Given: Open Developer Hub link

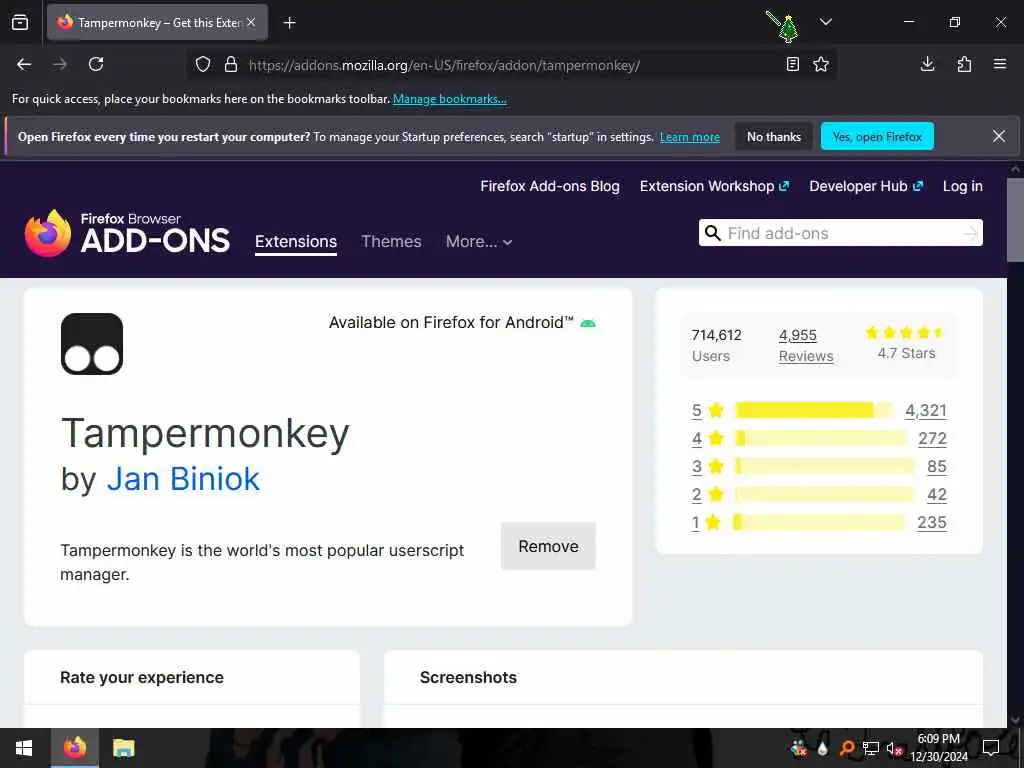Looking at the screenshot, I should coord(866,186).
